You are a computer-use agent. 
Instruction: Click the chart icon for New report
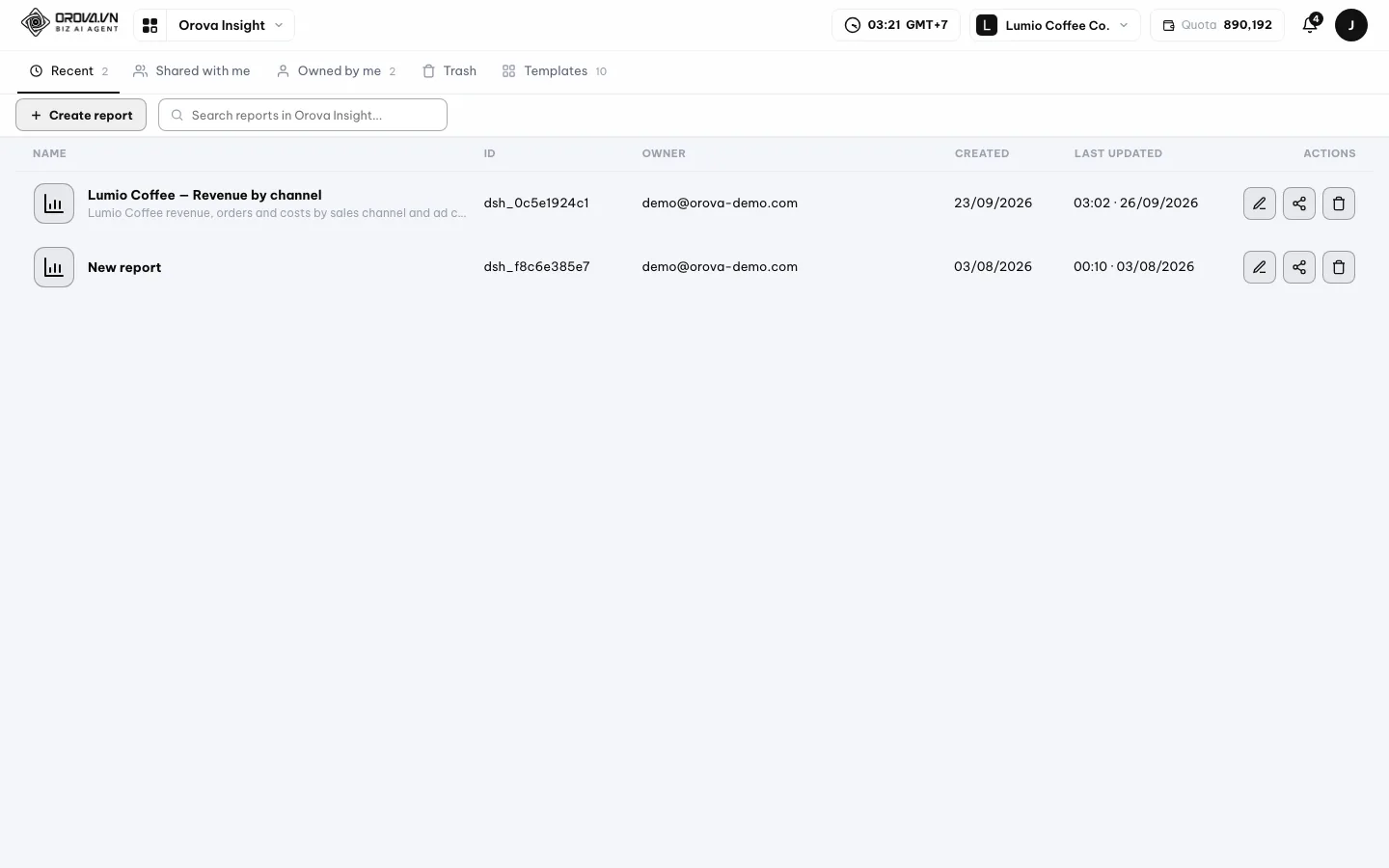click(54, 267)
